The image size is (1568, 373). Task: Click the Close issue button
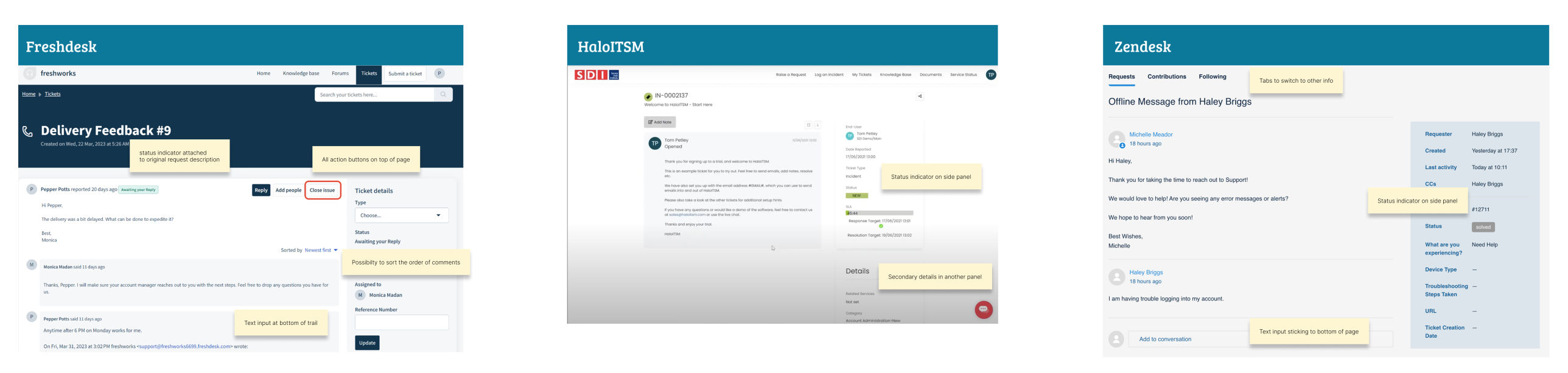tap(322, 190)
